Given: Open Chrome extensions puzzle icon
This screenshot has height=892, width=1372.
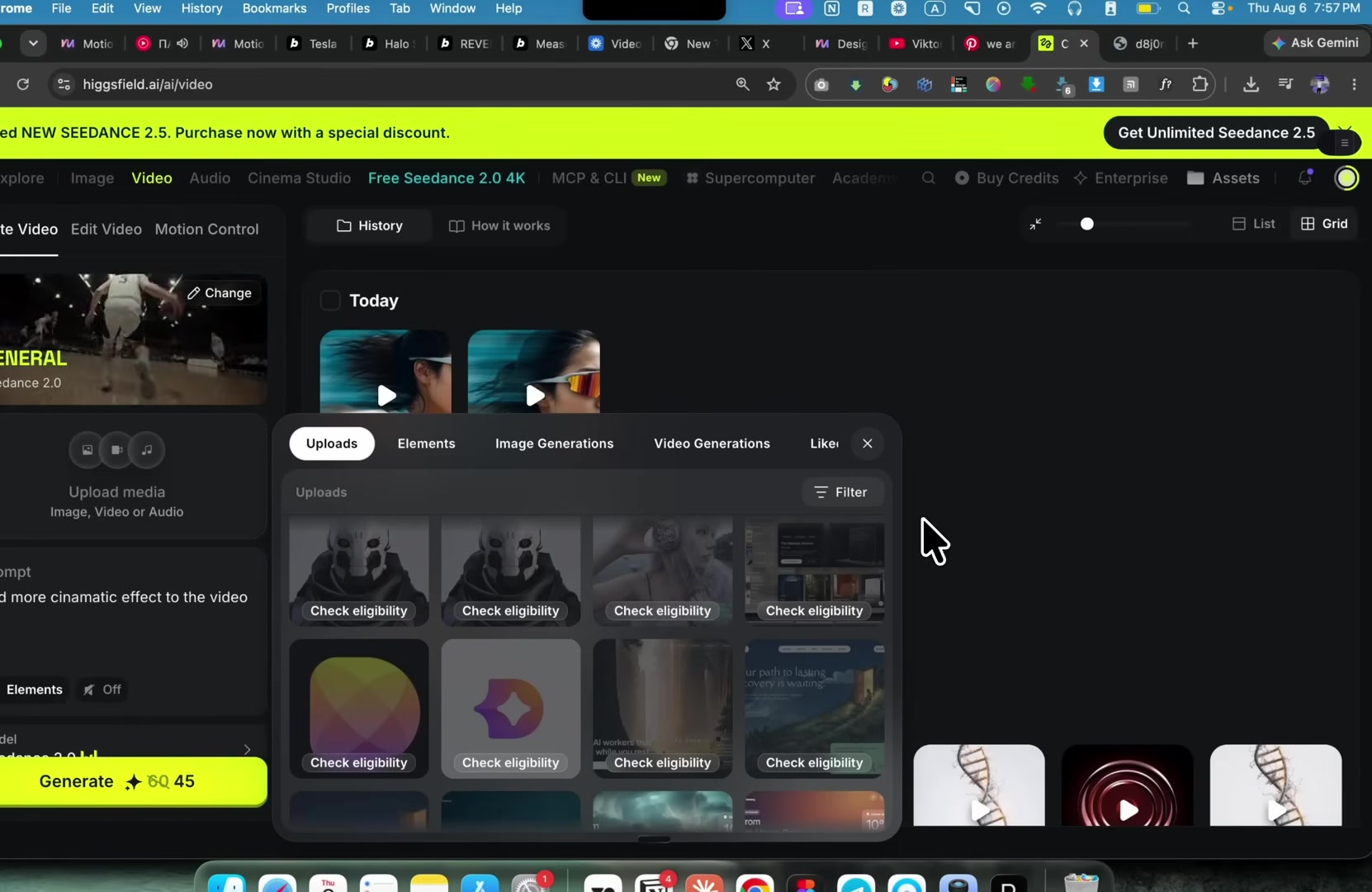Looking at the screenshot, I should [1199, 84].
